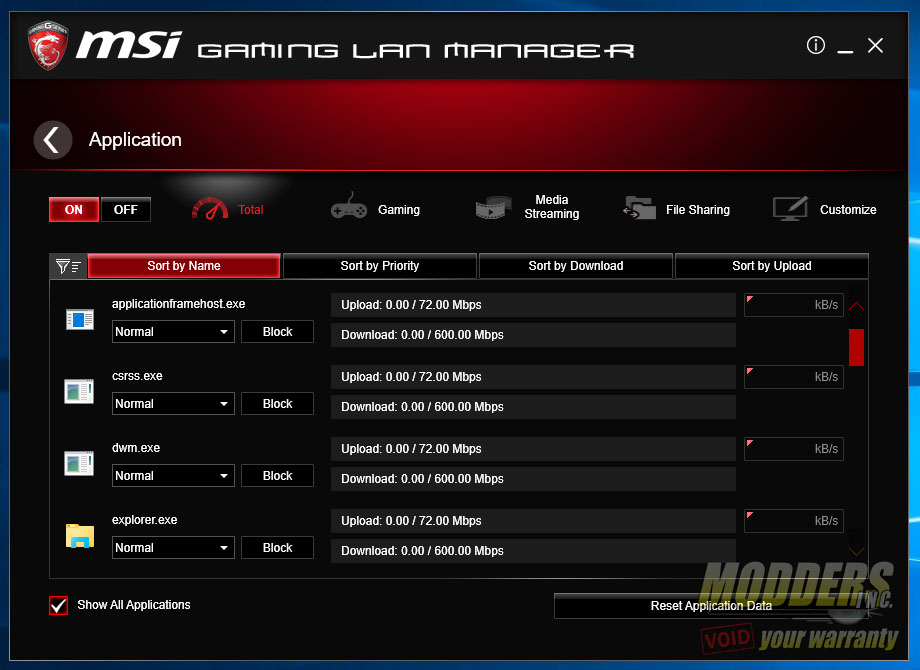Viewport: 920px width, 670px height.
Task: Click the explorer.exe name text
Action: (144, 520)
